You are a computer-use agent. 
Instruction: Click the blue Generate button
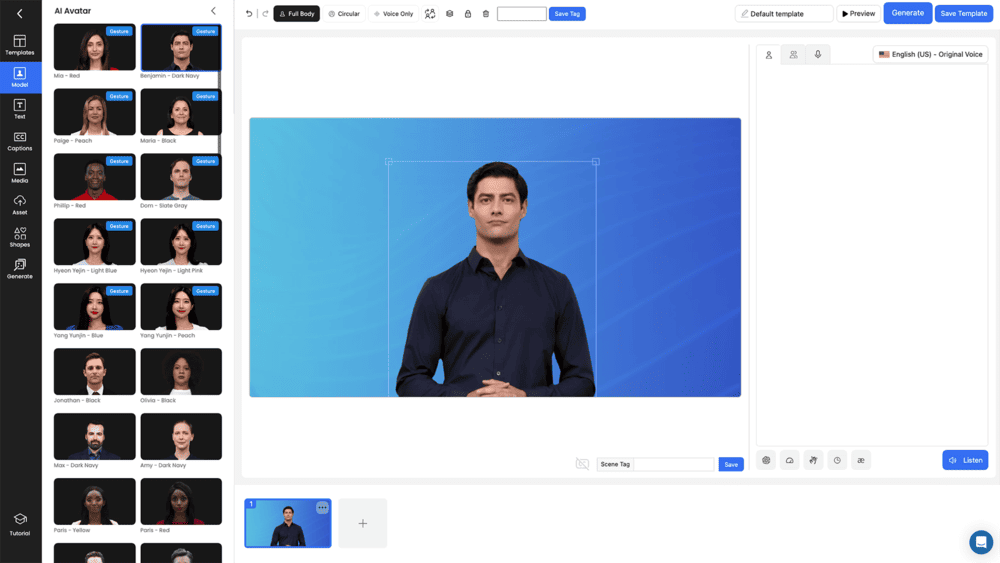click(x=908, y=13)
